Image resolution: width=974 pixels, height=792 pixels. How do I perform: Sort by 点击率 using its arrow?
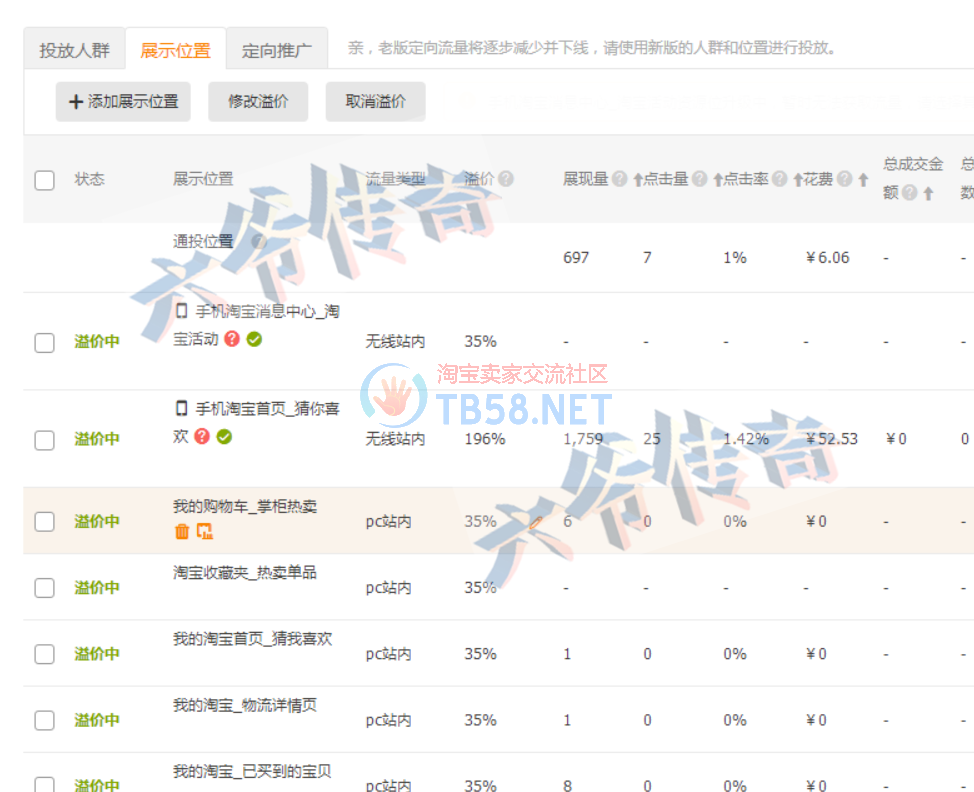click(798, 180)
